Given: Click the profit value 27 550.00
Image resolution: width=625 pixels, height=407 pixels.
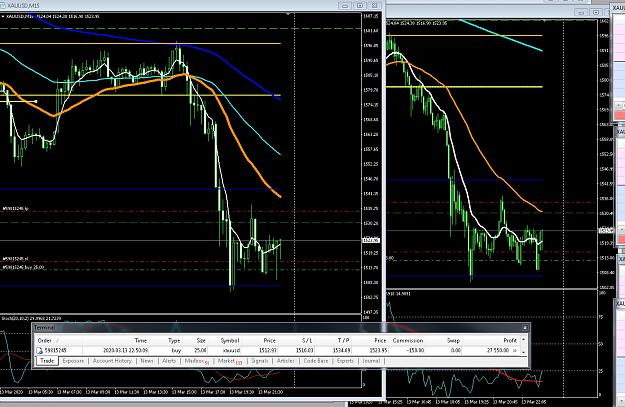Looking at the screenshot, I should [x=498, y=350].
